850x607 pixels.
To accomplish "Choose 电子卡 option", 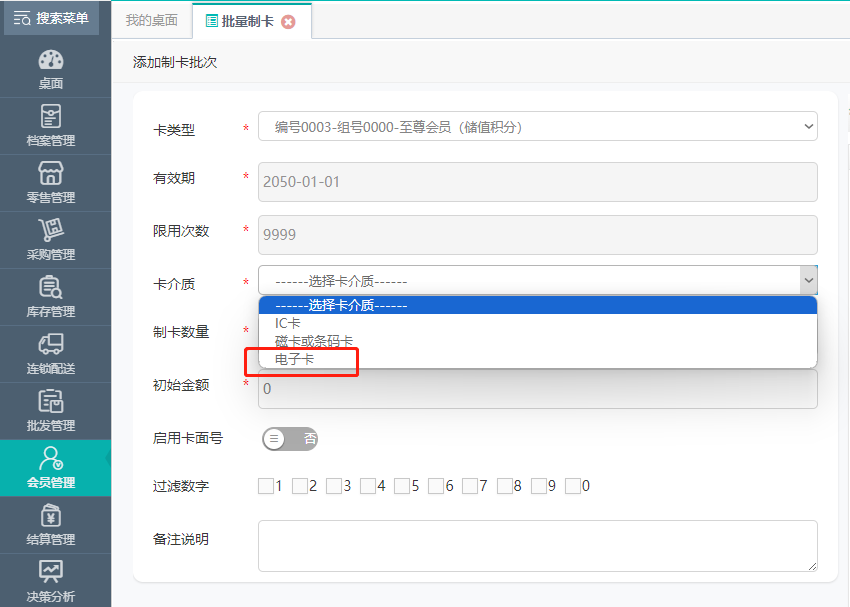I will point(538,359).
